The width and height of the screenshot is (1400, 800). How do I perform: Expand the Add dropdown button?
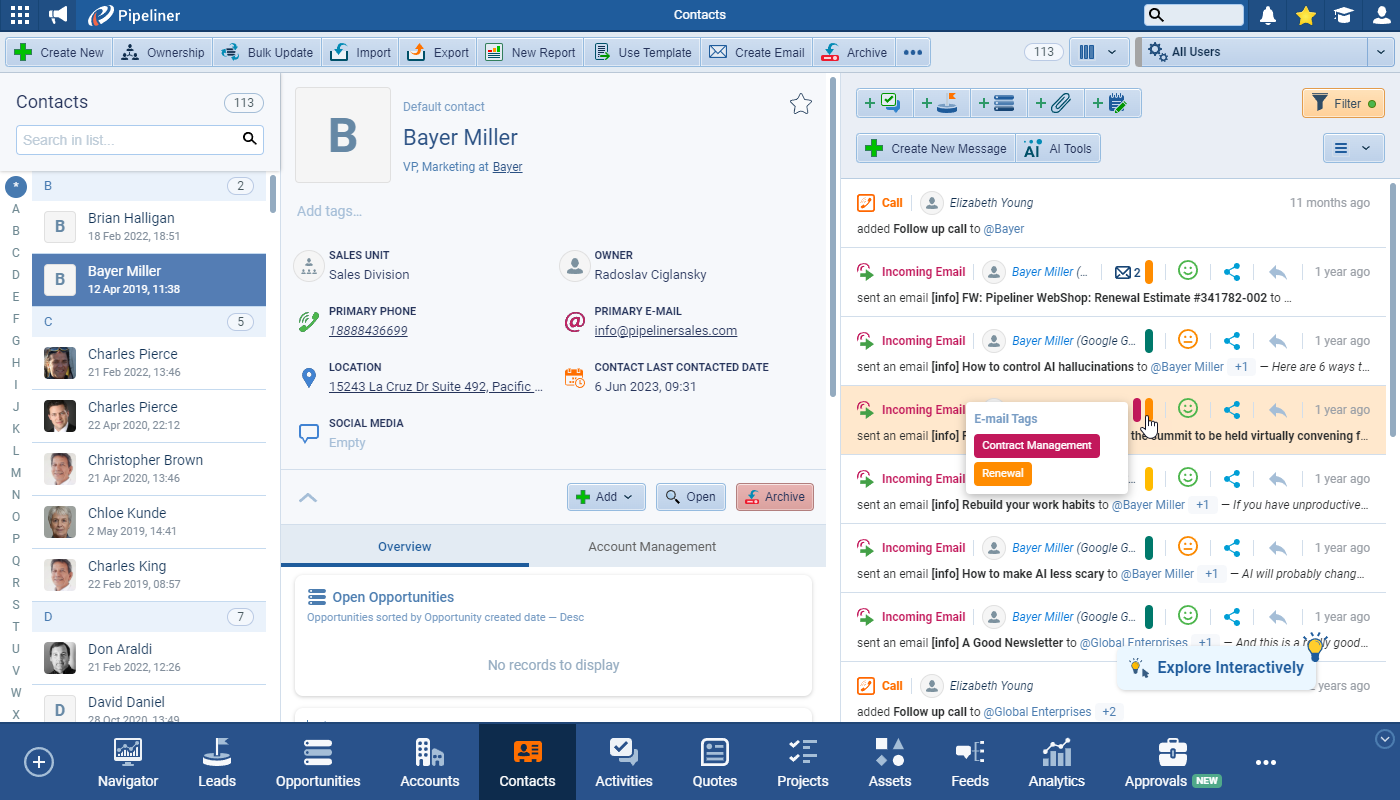pos(606,497)
